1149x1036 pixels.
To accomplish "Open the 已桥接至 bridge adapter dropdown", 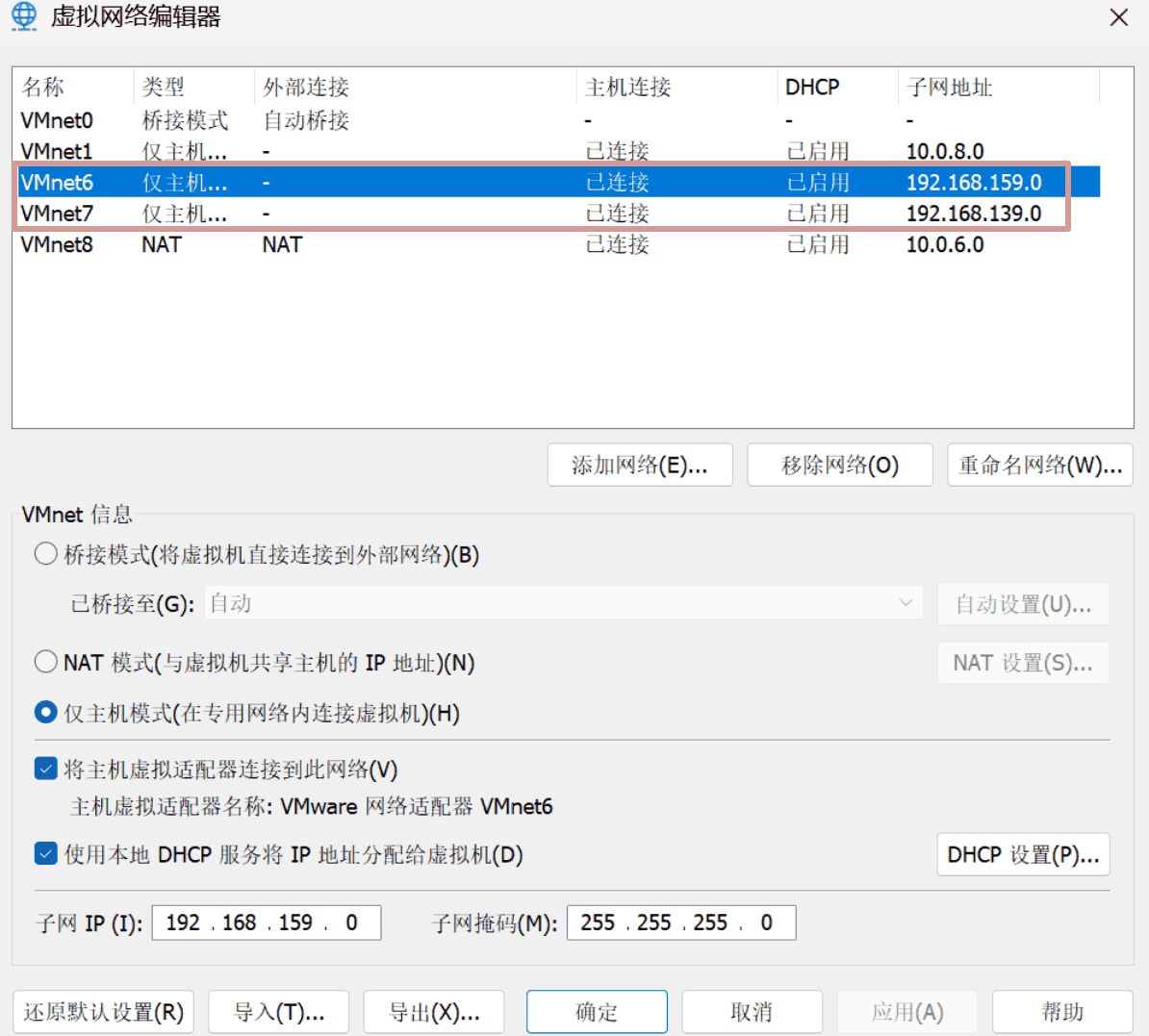I will click(906, 603).
